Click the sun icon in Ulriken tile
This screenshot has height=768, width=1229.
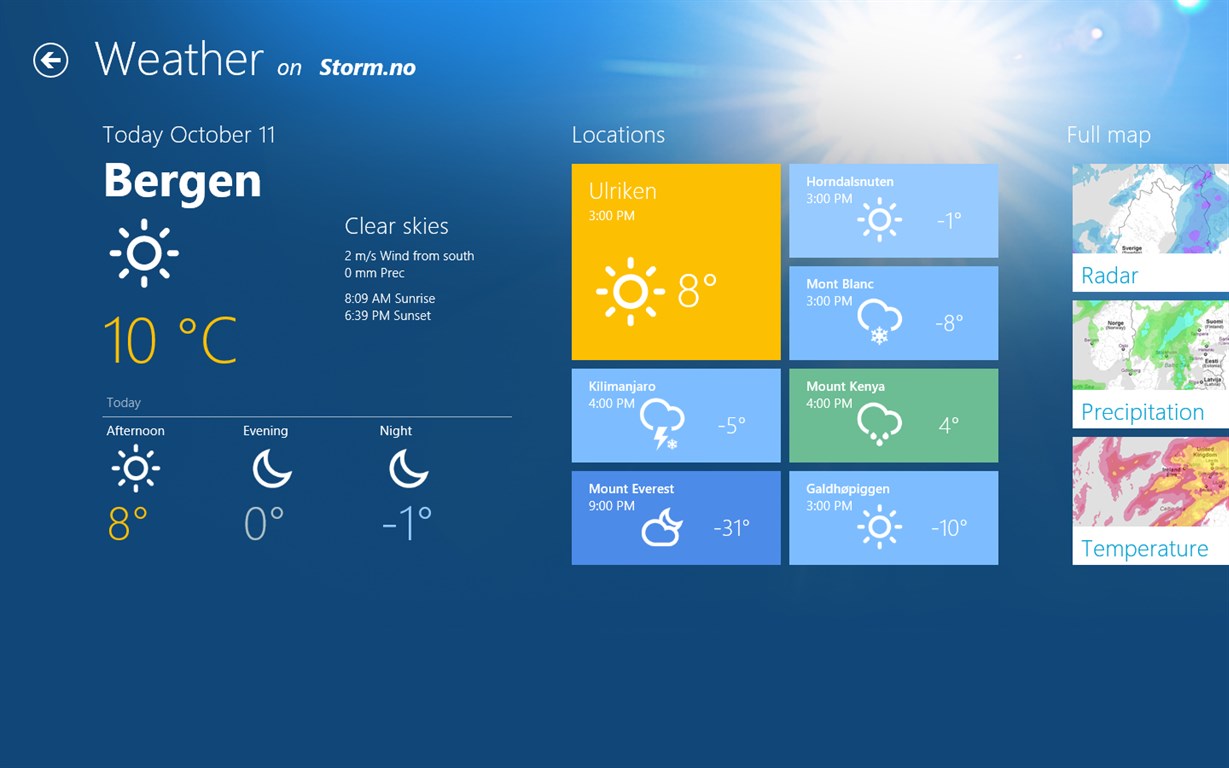click(630, 291)
